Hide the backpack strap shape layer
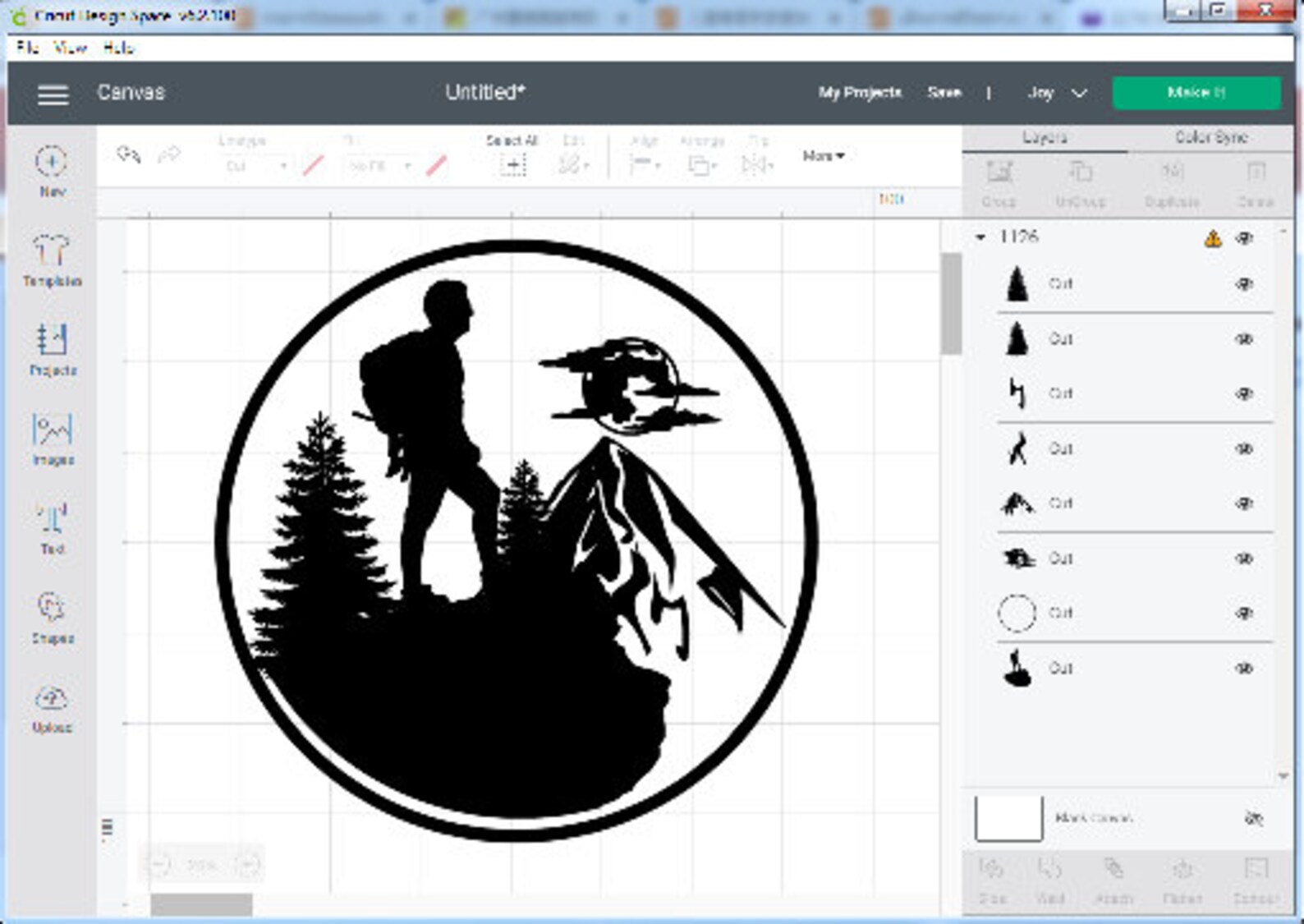Image resolution: width=1304 pixels, height=924 pixels. click(1245, 394)
